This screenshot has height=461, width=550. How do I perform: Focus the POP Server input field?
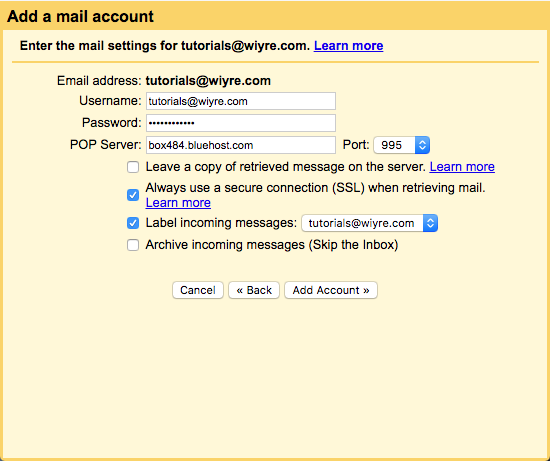pos(241,145)
